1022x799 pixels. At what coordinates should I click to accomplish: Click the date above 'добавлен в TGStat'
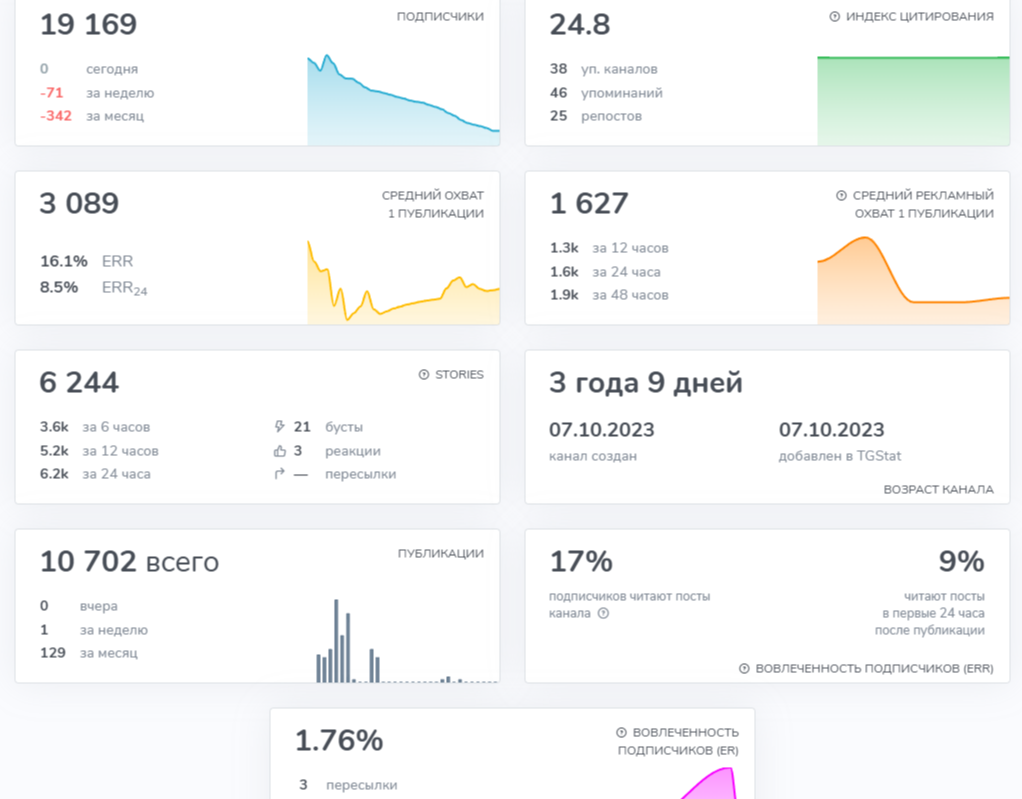pos(832,430)
